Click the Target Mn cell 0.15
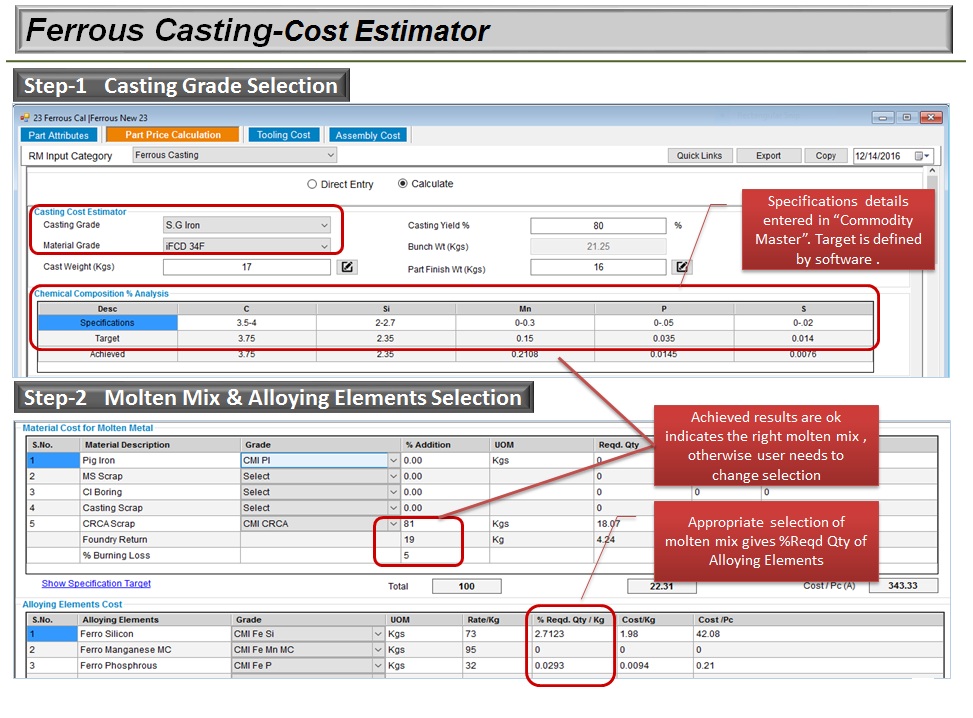Screen dimensions: 973x718 (x=525, y=338)
